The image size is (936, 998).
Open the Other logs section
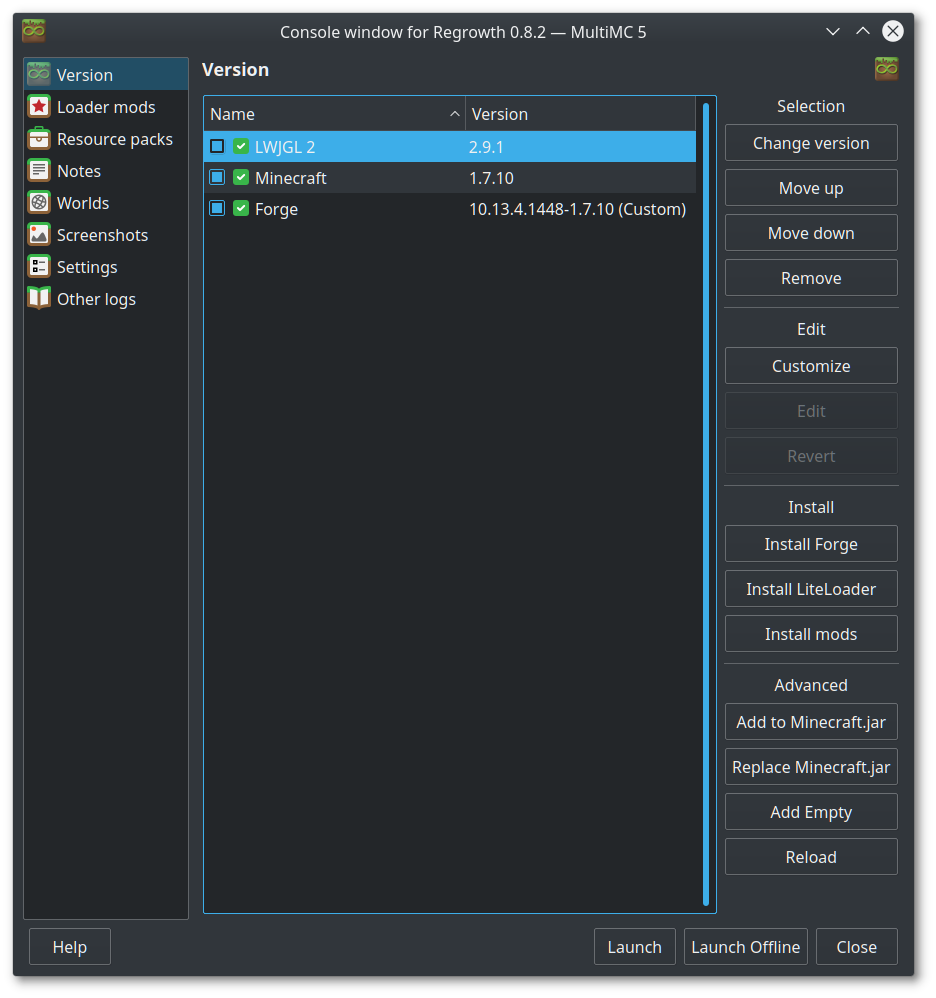tap(94, 298)
